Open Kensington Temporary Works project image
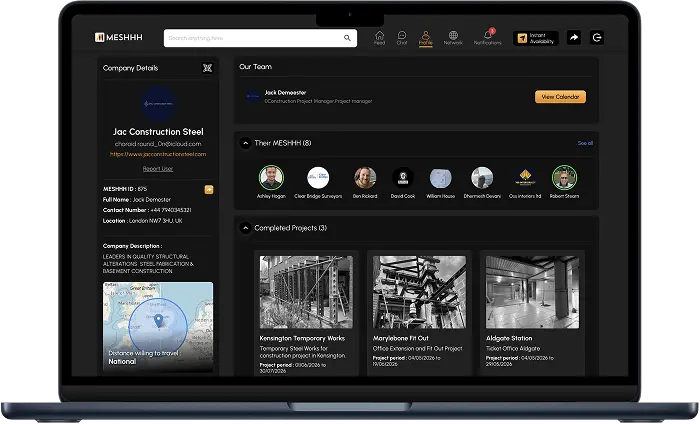Viewport: 700px width, 424px height. point(306,292)
